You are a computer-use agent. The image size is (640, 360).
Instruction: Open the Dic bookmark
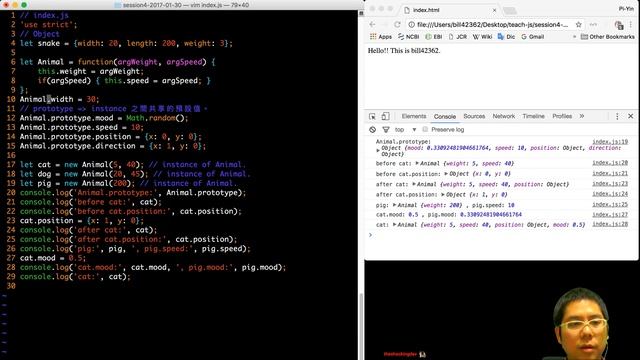click(x=506, y=37)
